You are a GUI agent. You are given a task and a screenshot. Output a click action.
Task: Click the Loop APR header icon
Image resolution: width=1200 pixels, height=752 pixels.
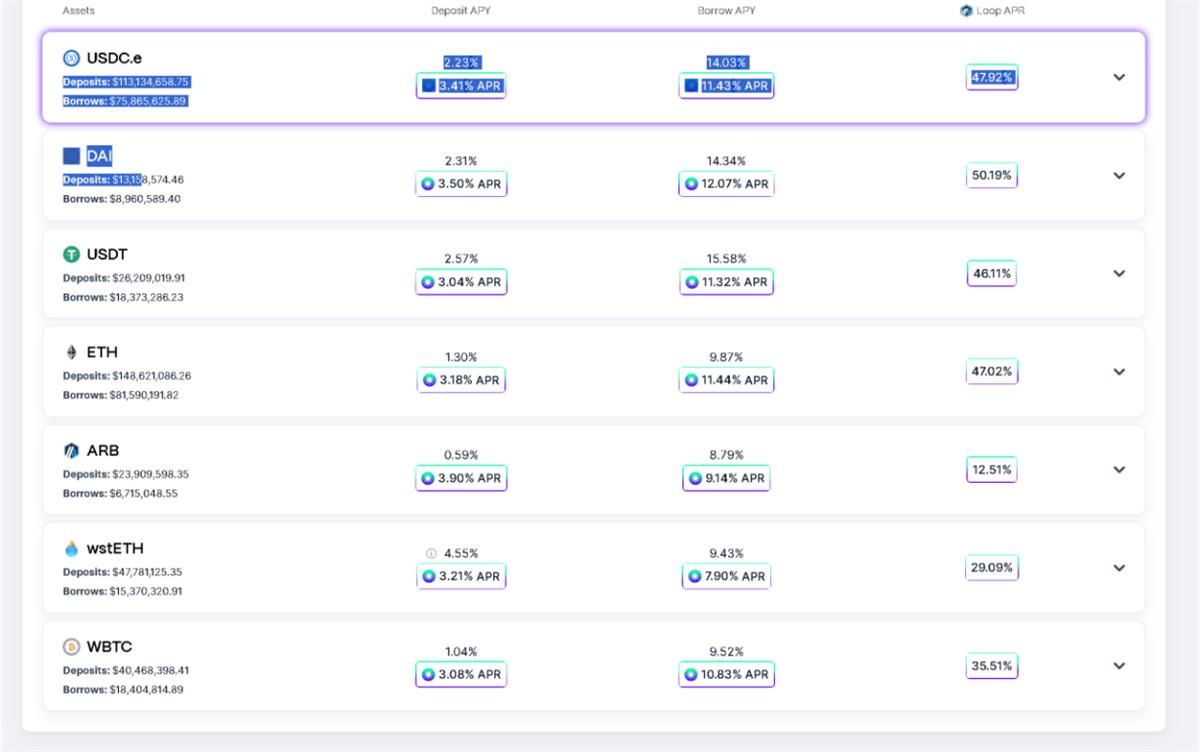(x=966, y=11)
